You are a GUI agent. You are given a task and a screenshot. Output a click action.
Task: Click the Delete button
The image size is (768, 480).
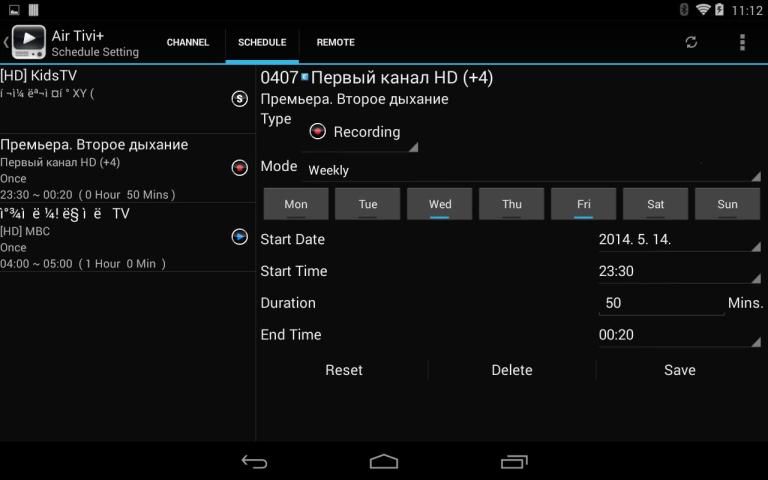512,370
